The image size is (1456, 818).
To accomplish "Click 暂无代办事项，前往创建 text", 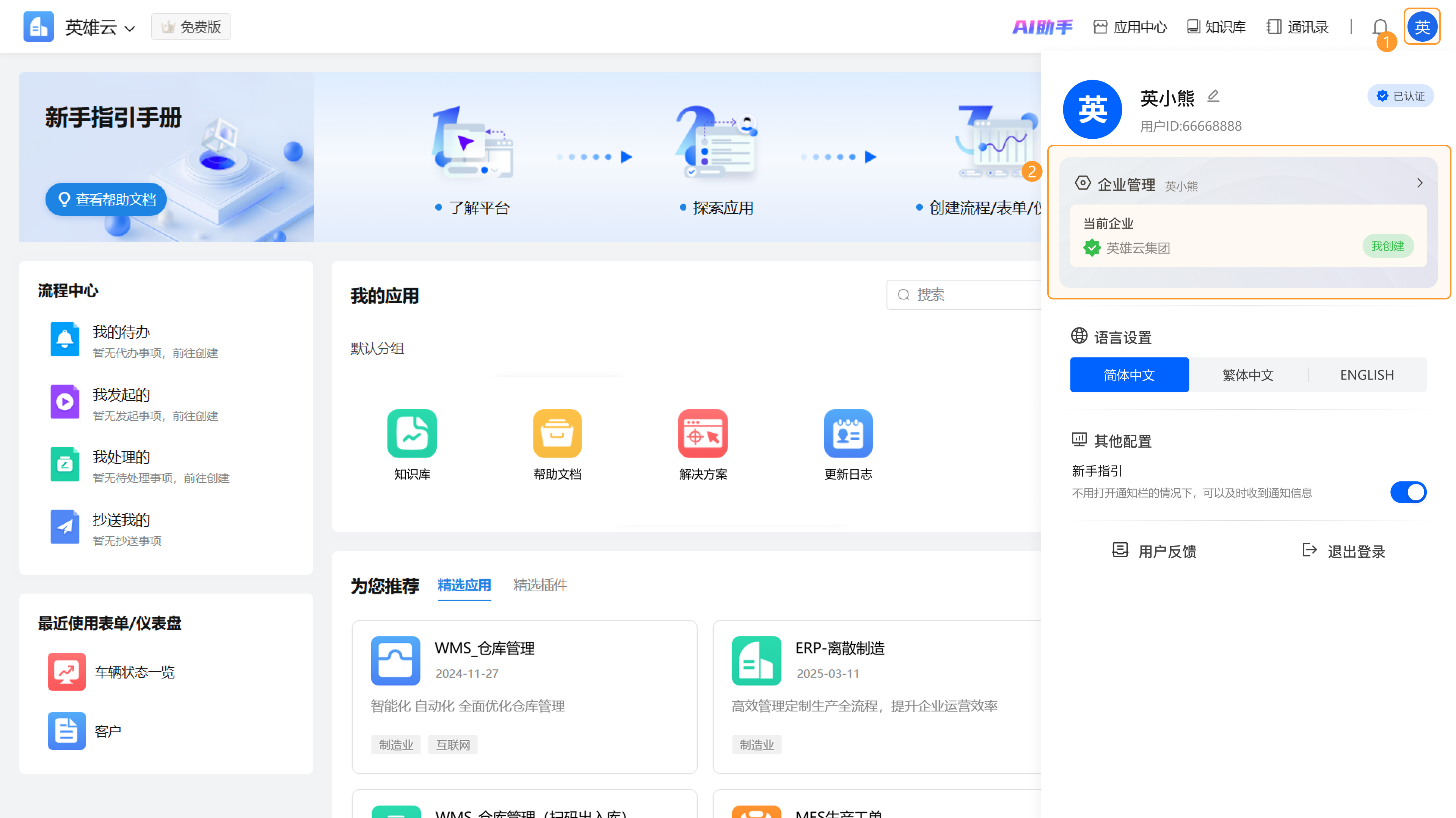I will pyautogui.click(x=155, y=353).
